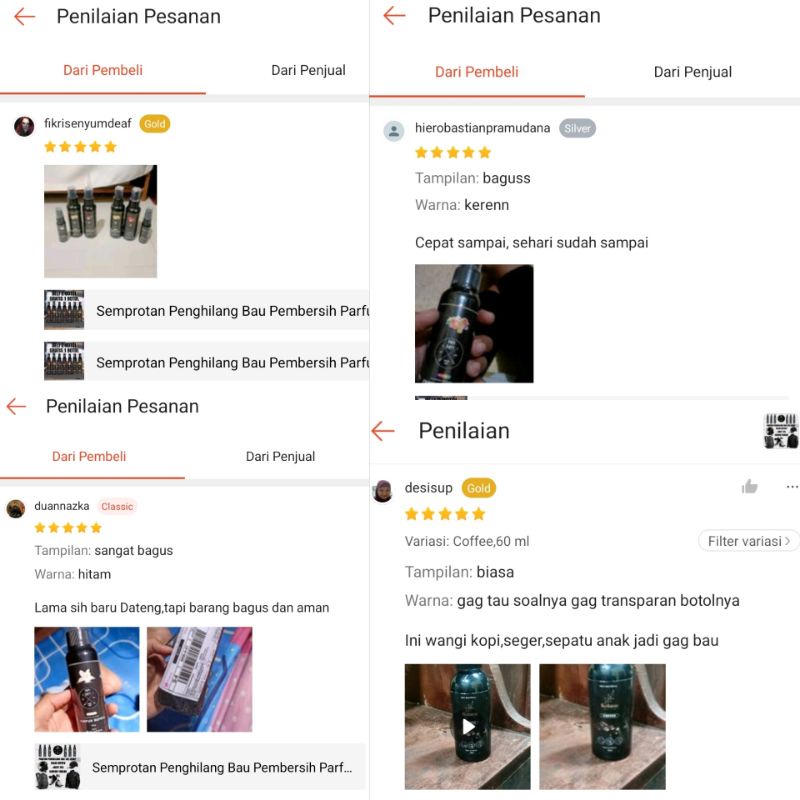
Task: Open three-dot menu on desisup's review
Action: pos(792,487)
